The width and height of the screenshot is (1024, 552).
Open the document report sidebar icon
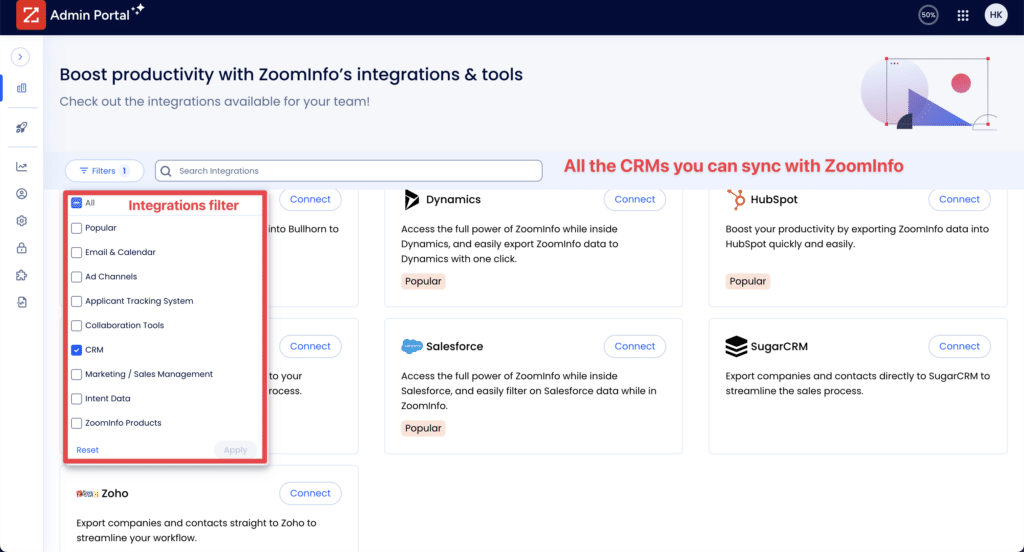(22, 302)
